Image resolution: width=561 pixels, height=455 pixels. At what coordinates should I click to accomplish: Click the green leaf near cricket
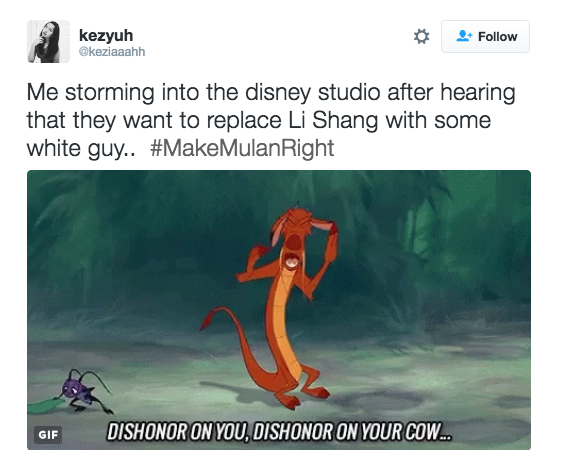(x=45, y=406)
